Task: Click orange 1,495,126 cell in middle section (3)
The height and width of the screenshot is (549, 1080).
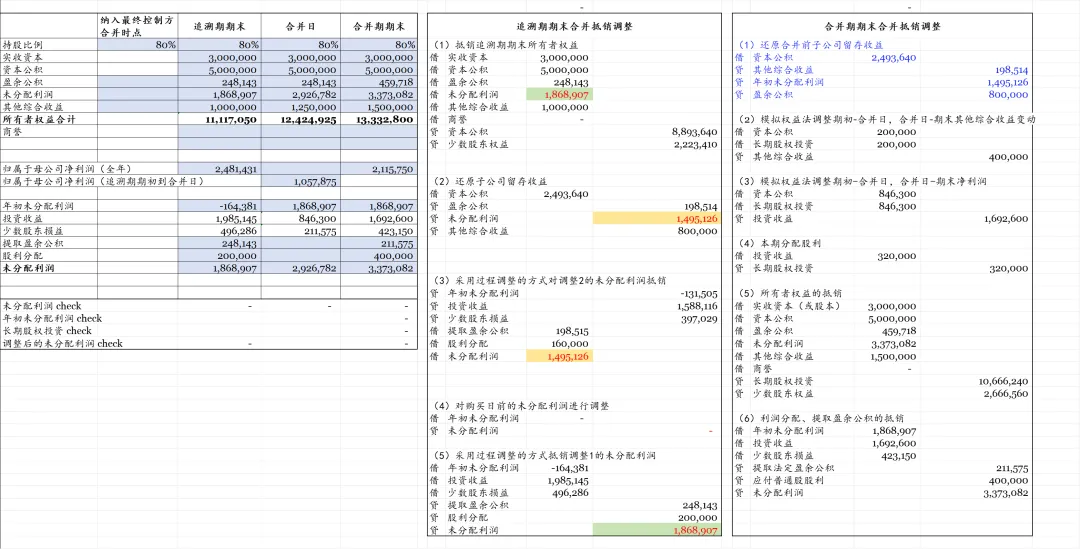Action: tap(558, 356)
